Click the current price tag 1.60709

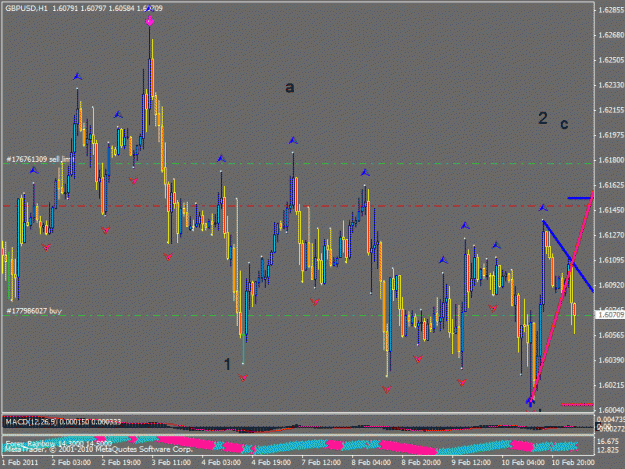610,315
